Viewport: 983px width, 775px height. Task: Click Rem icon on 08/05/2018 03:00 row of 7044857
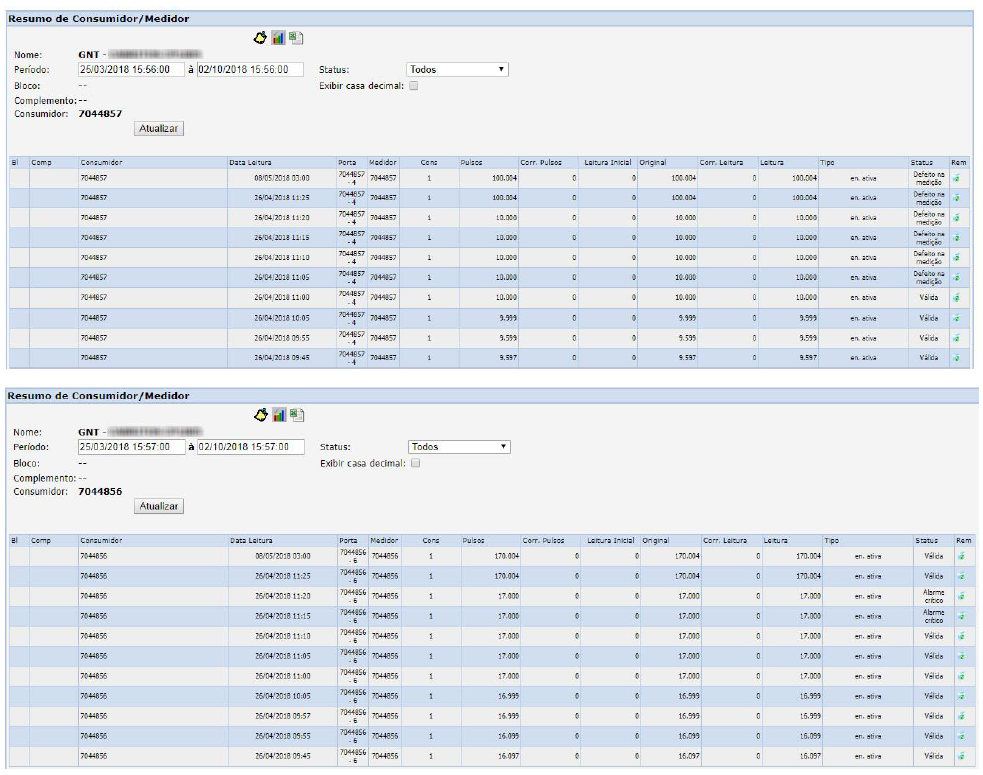coord(957,178)
